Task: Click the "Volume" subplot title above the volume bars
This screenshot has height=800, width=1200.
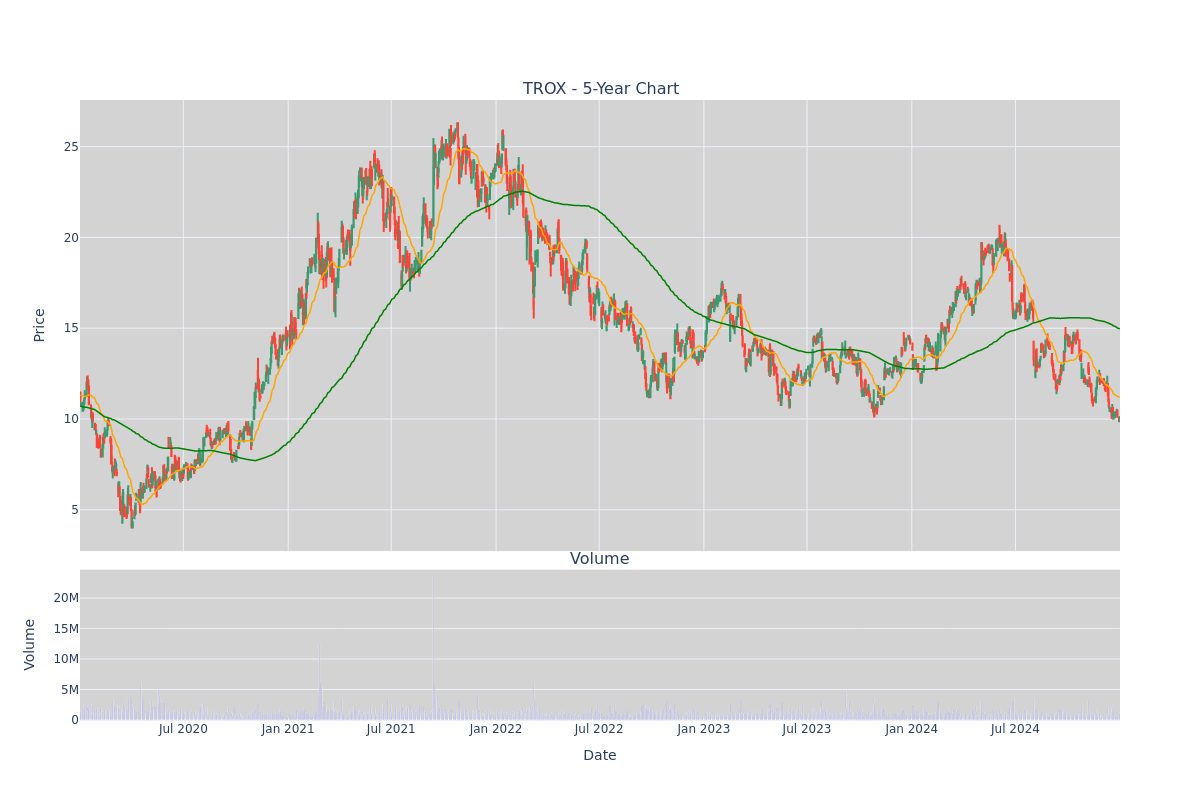Action: [600, 559]
